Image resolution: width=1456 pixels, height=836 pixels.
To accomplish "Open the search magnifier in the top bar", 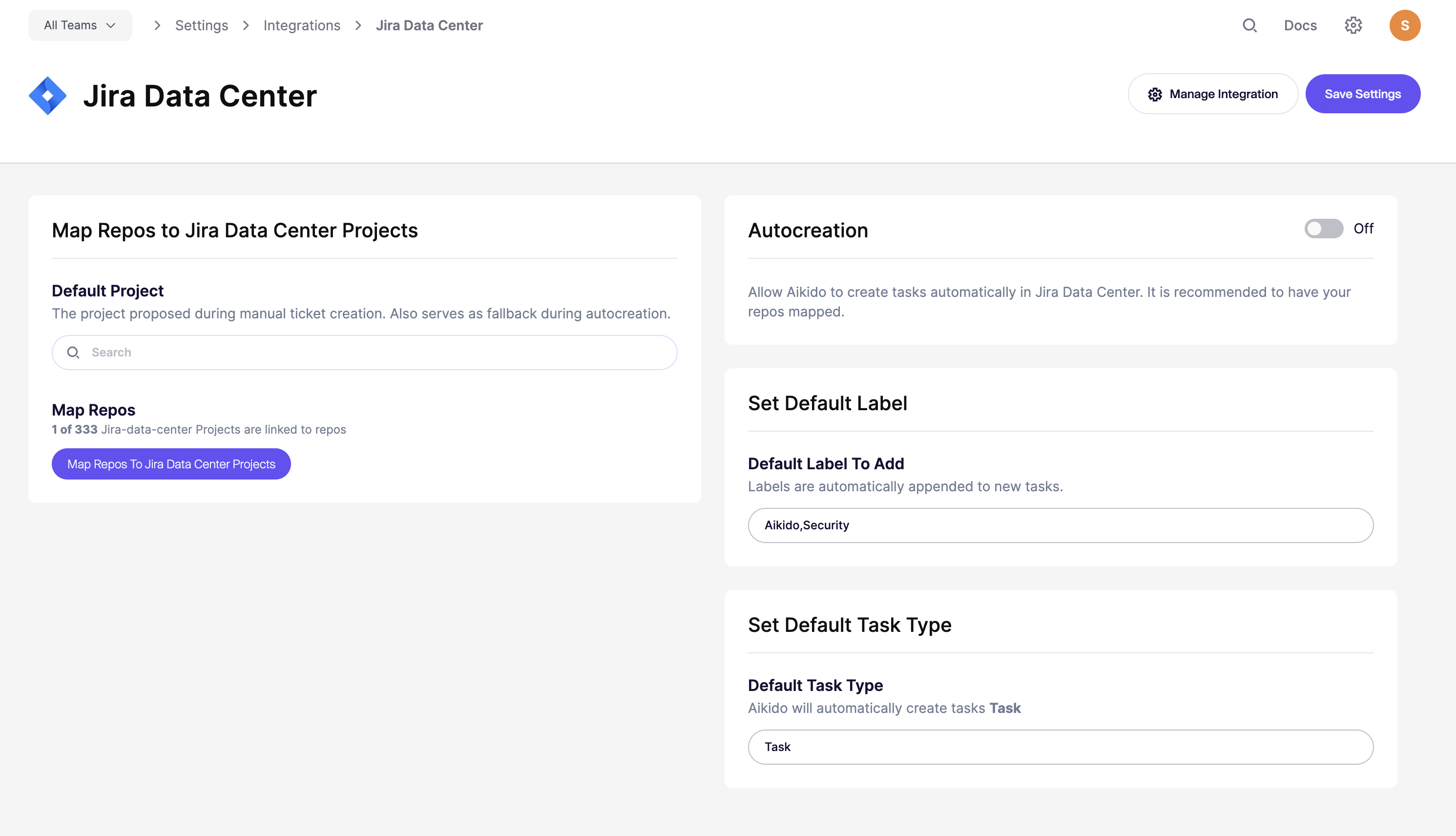I will 1249,25.
